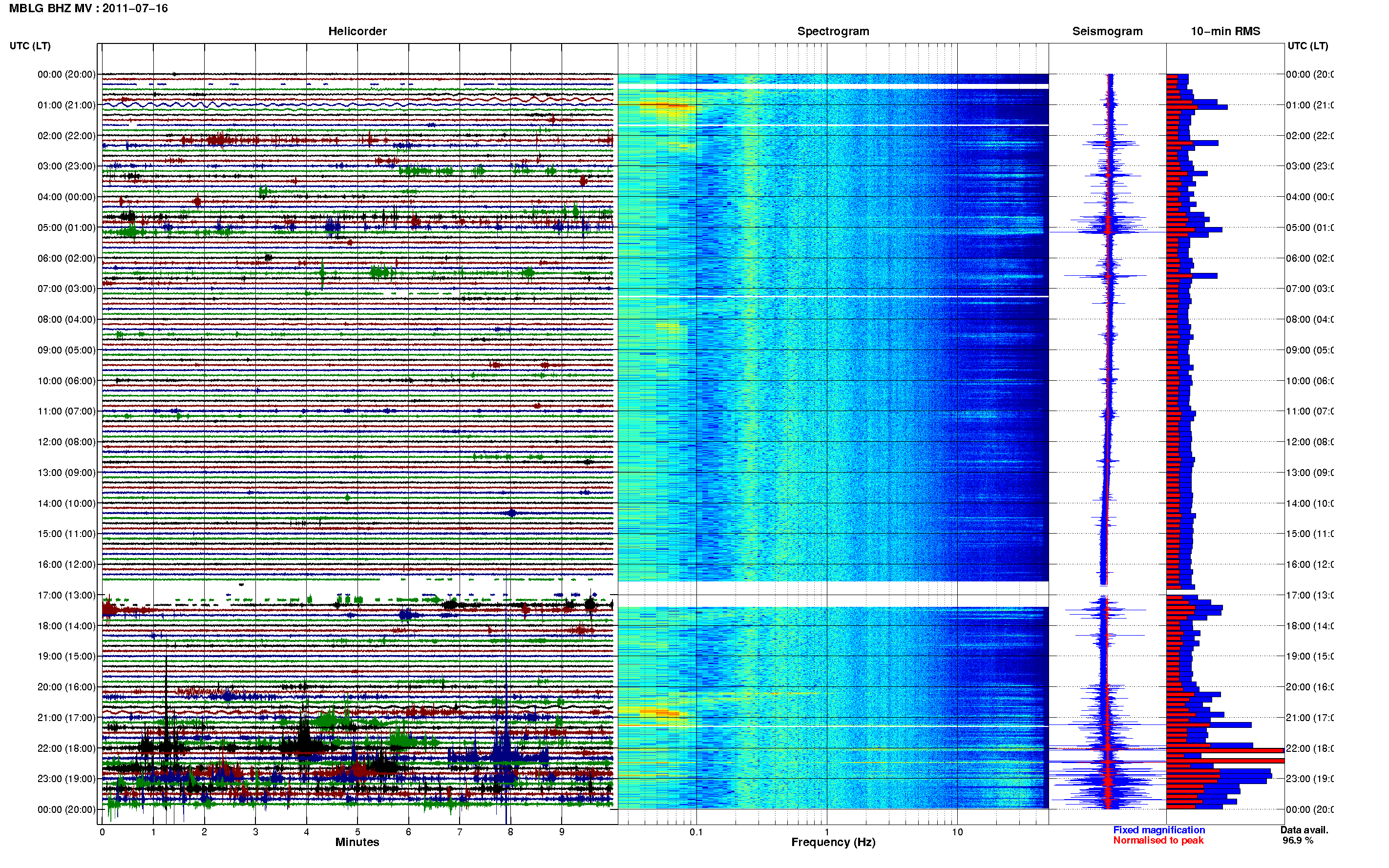Click the left time label '23:00 (19:00)'
Image resolution: width=1389 pixels, height=868 pixels.
[66, 779]
